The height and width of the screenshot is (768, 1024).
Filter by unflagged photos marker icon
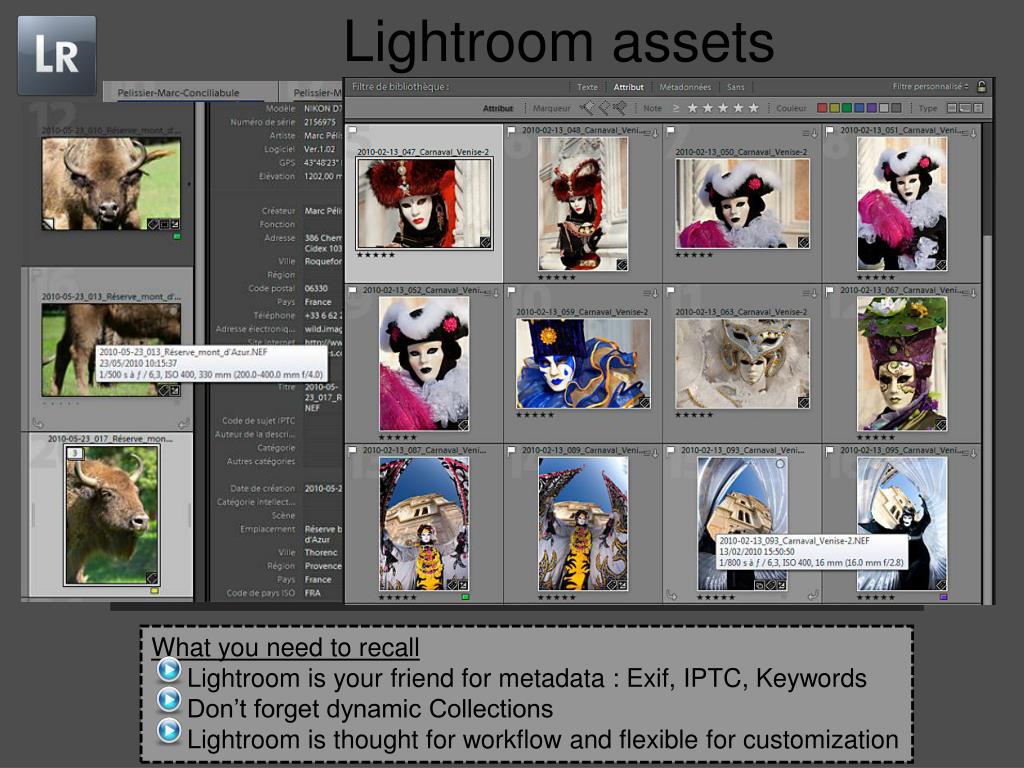(x=603, y=108)
